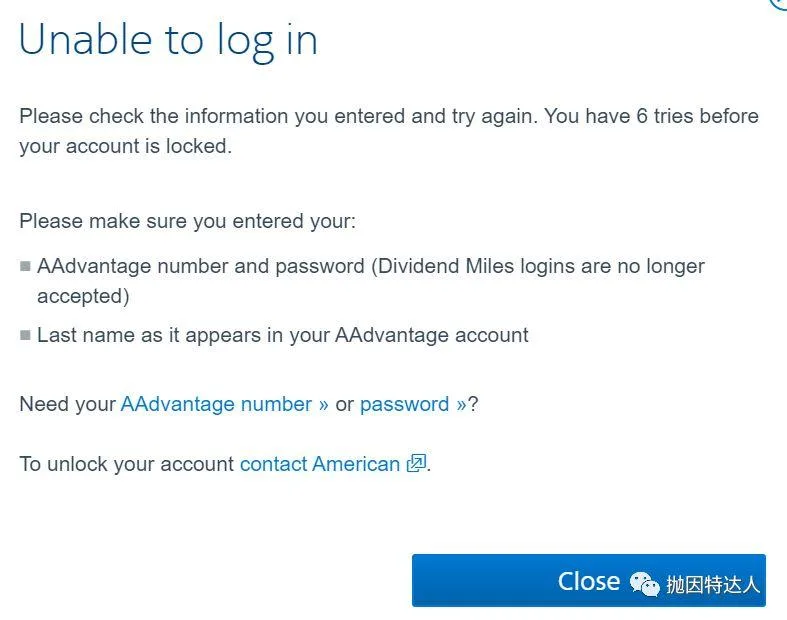Image resolution: width=787 pixels, height=620 pixels.
Task: Click the partial circle icon at top-right corner
Action: click(x=779, y=4)
